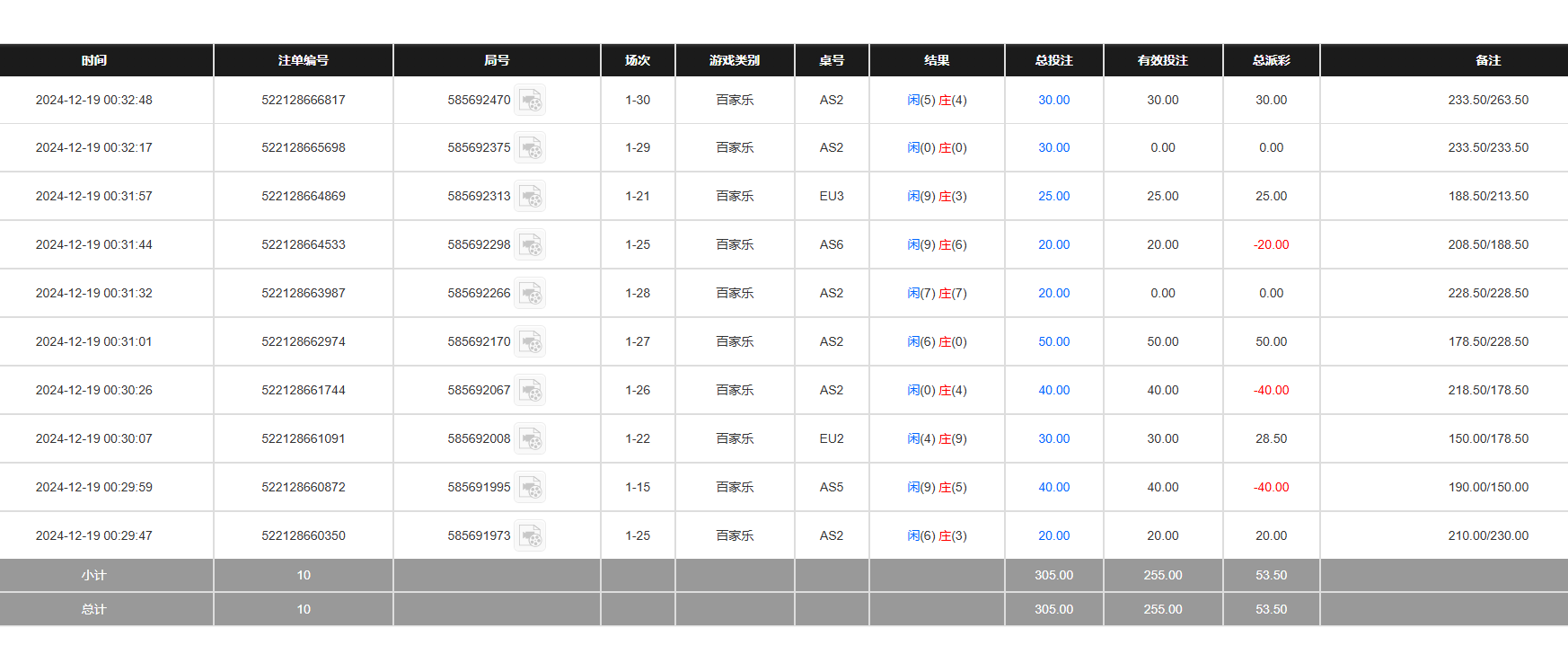1568x654 pixels.
Task: Open replay icon for round 585691995
Action: click(x=530, y=488)
